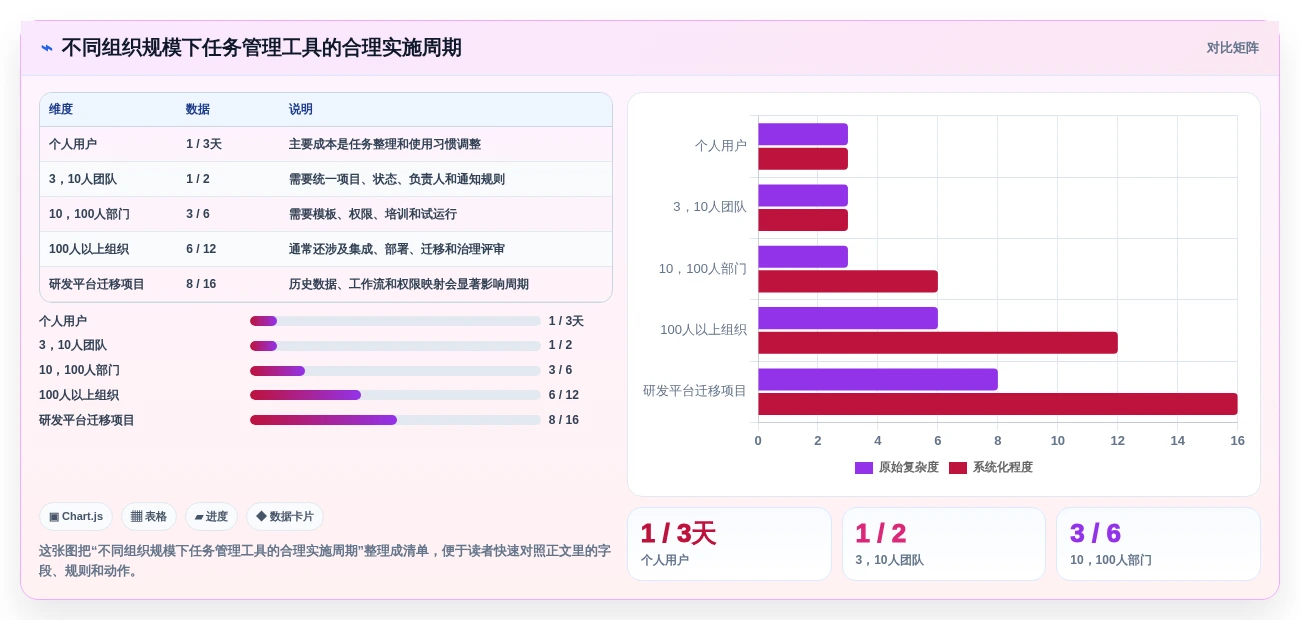The image size is (1300, 620).
Task: Click description 历史数据、工作流和权限映射会显著影响周期
Action: click(x=409, y=284)
